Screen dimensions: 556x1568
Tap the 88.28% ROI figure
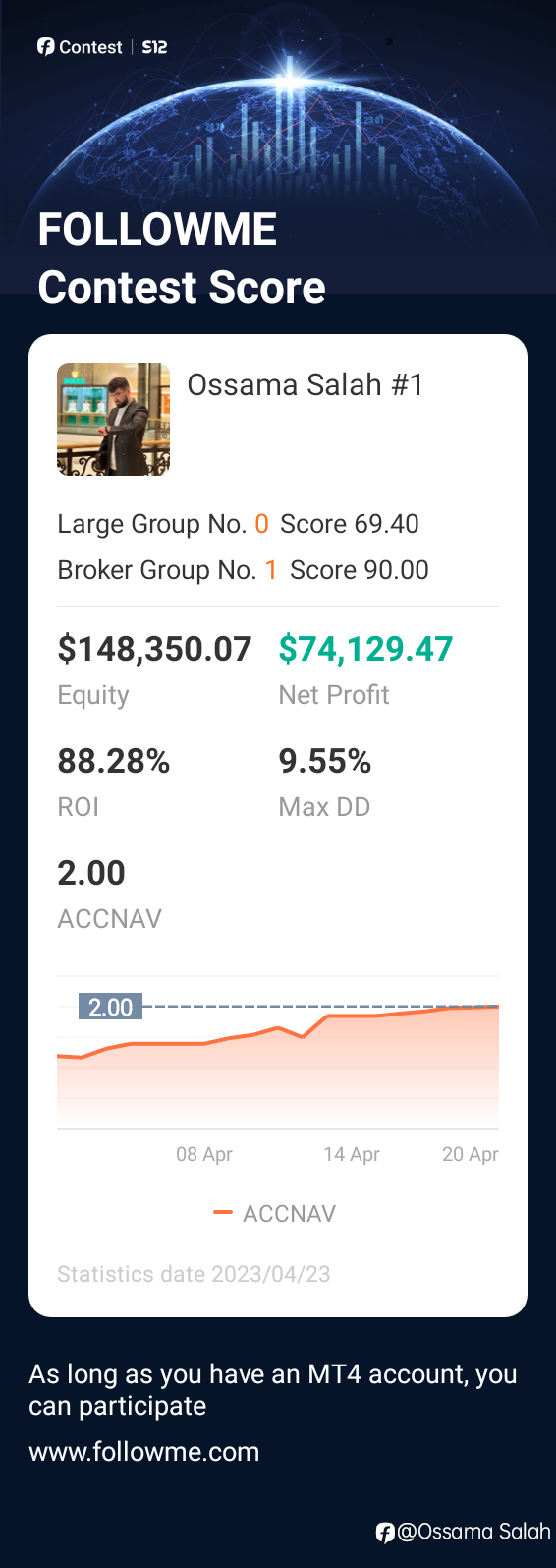(x=114, y=761)
